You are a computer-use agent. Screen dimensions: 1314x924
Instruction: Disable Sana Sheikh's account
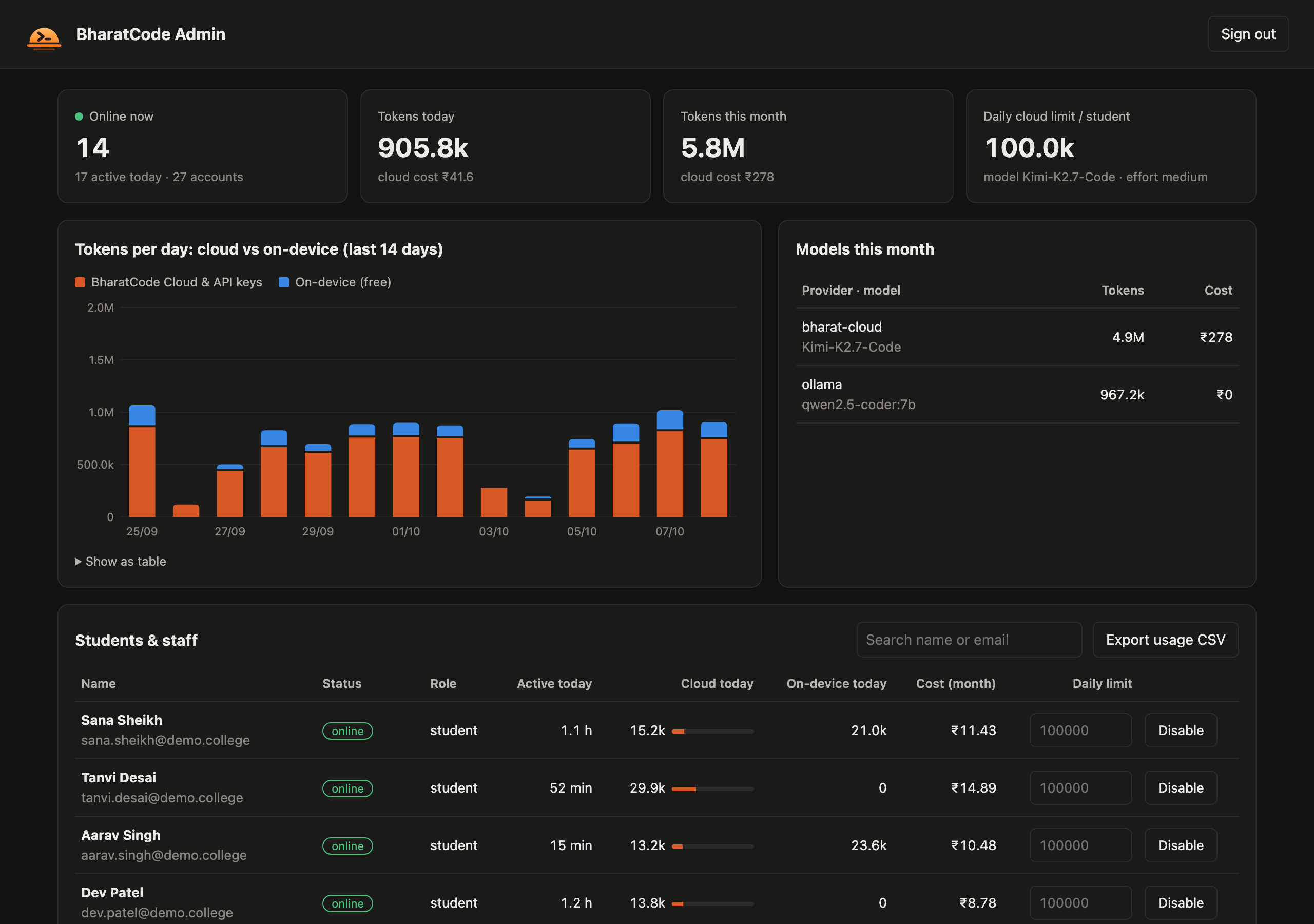pos(1180,730)
